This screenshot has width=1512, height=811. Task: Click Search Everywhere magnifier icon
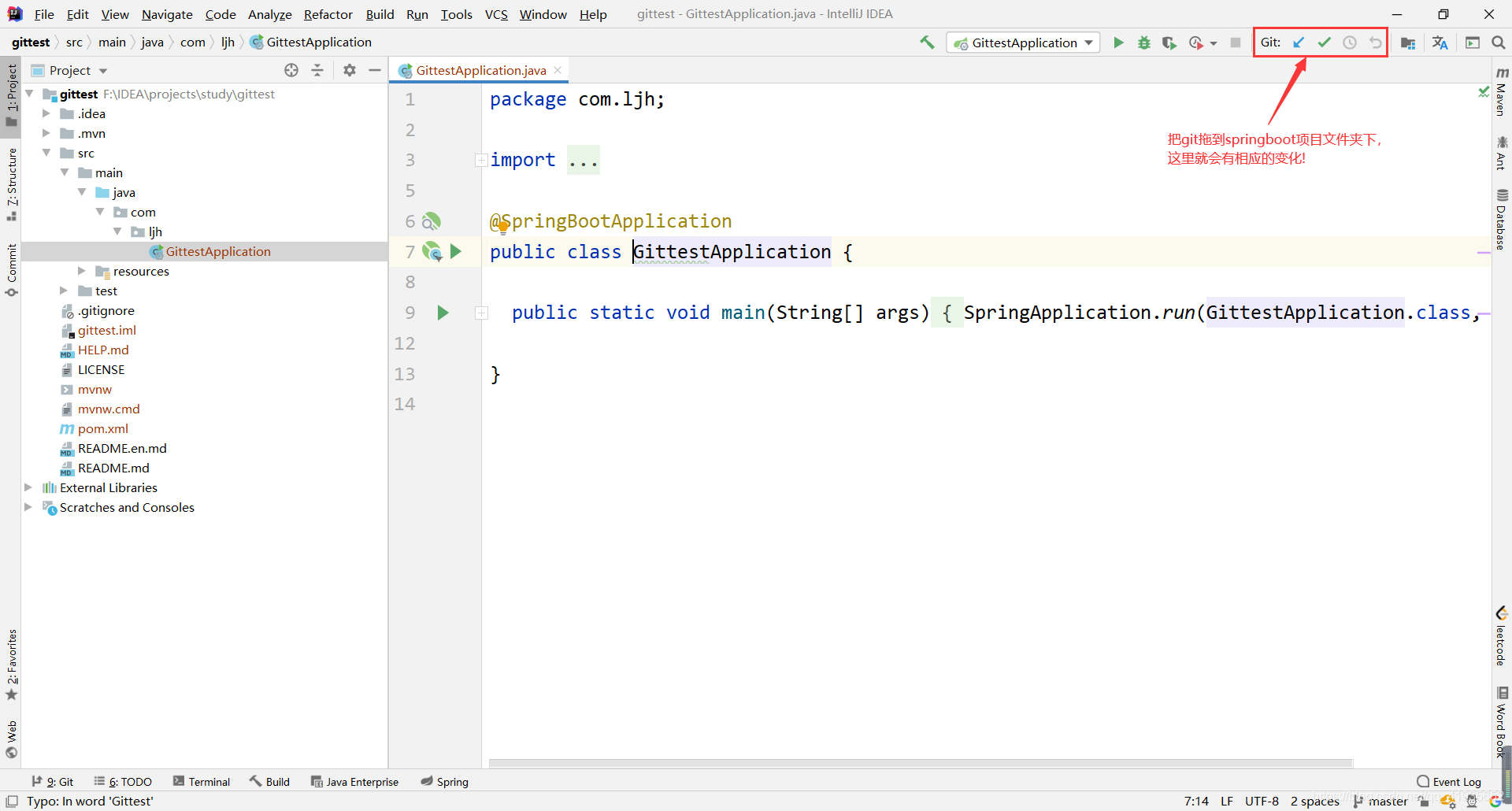tap(1499, 43)
